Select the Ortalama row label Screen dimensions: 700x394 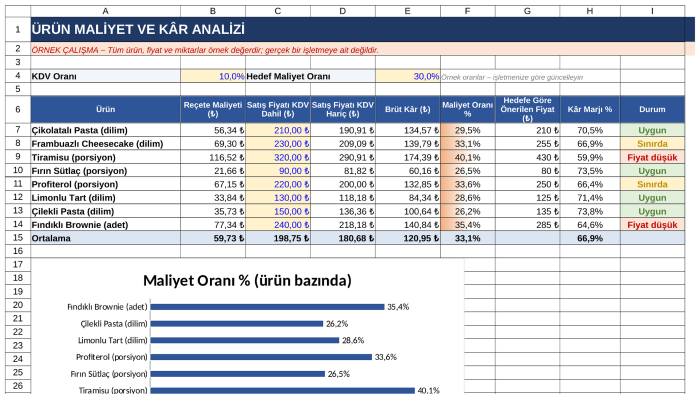pos(105,238)
